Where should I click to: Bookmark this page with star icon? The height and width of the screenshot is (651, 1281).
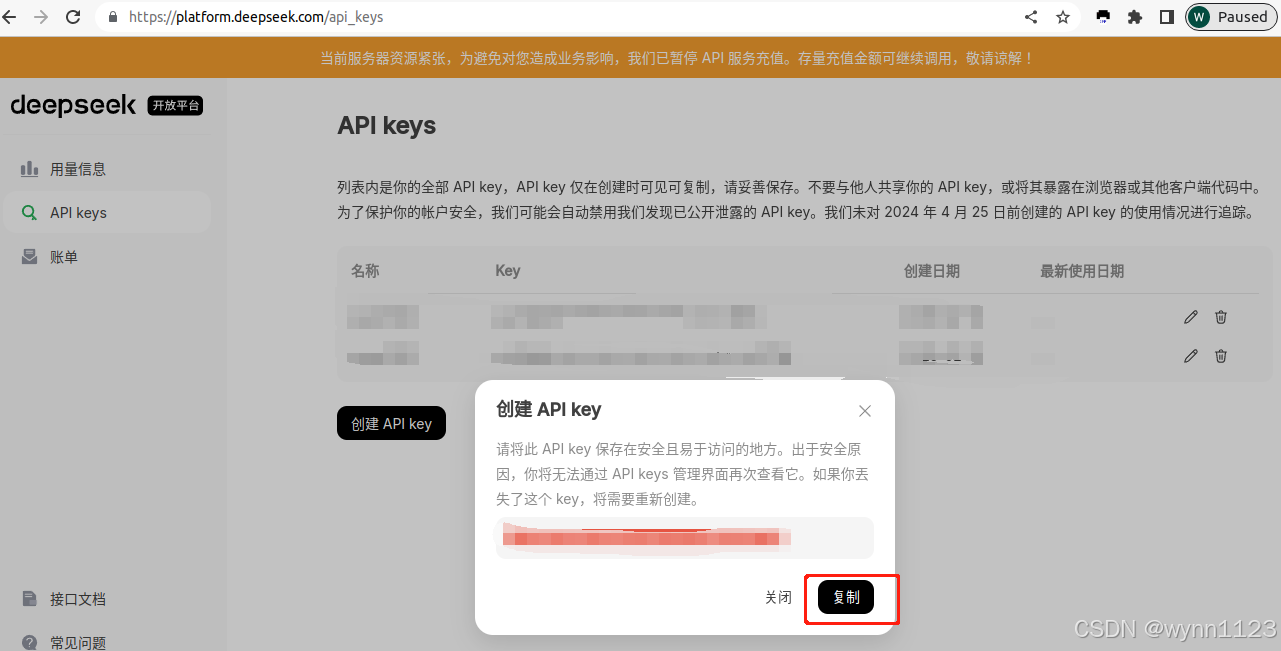click(x=1063, y=17)
